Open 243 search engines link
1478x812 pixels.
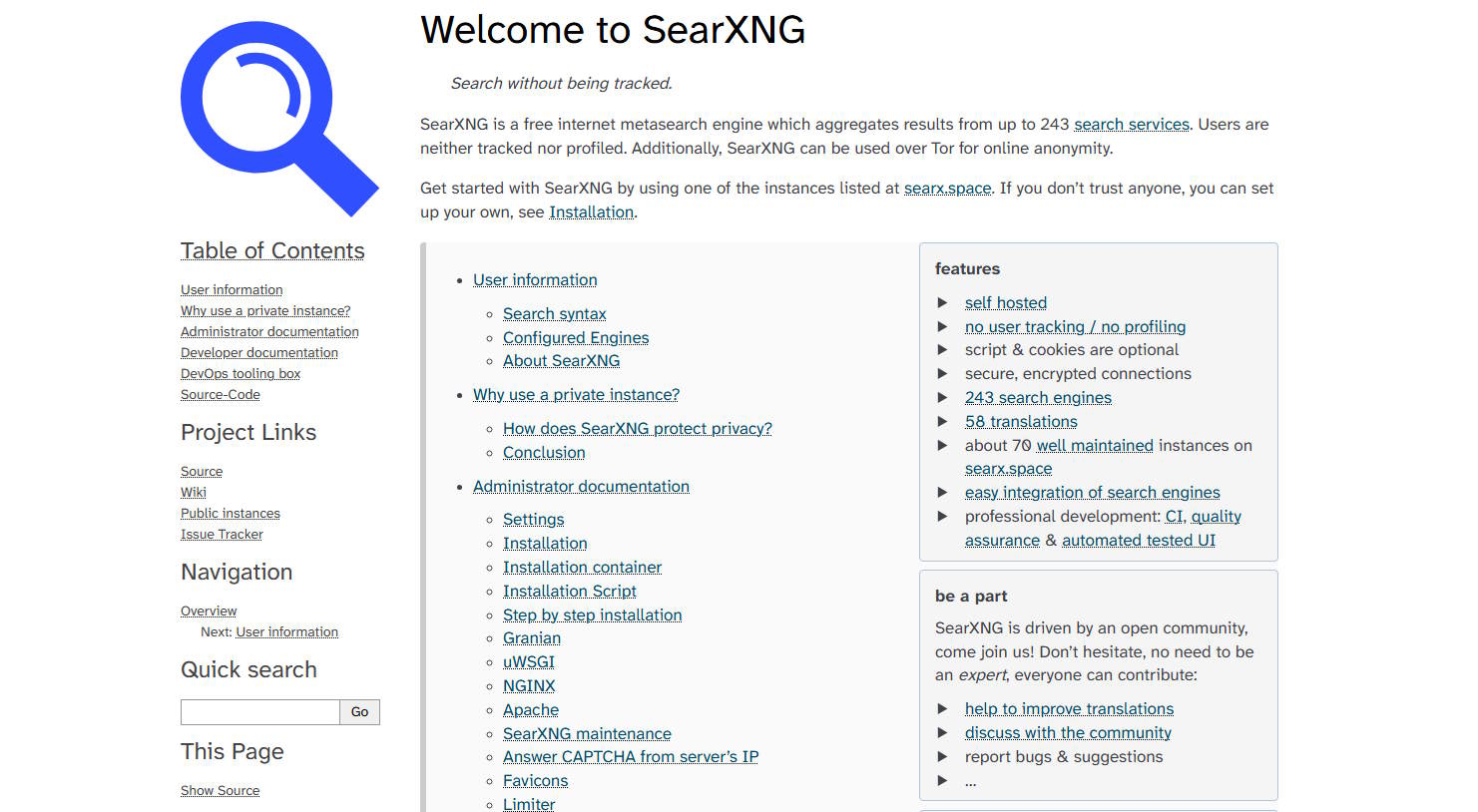1038,398
